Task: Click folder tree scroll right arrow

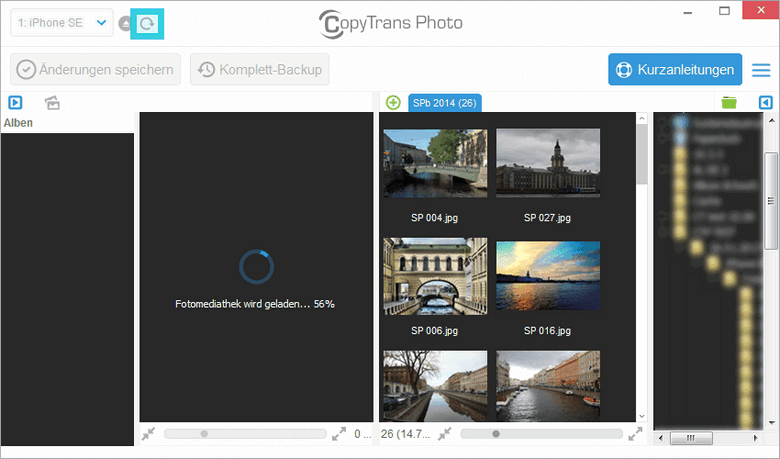Action: [756, 438]
